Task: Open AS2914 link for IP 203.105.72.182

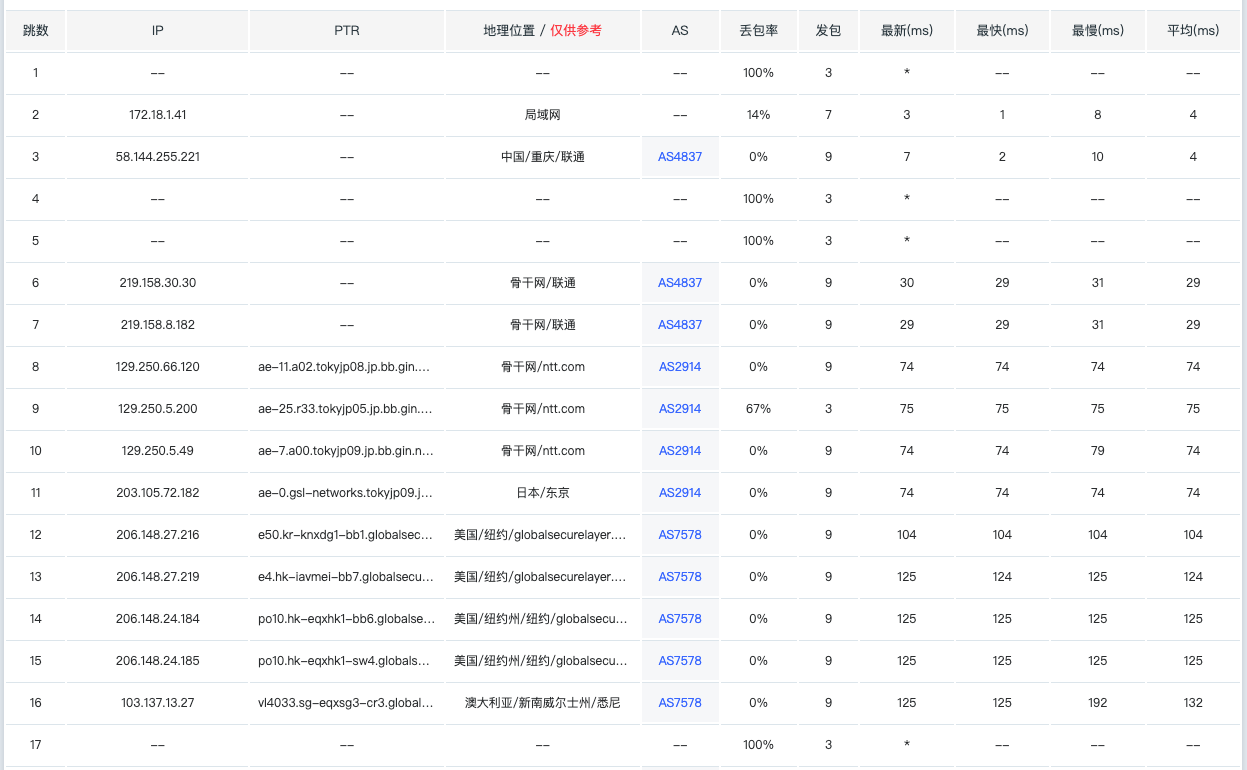Action: pyautogui.click(x=680, y=493)
